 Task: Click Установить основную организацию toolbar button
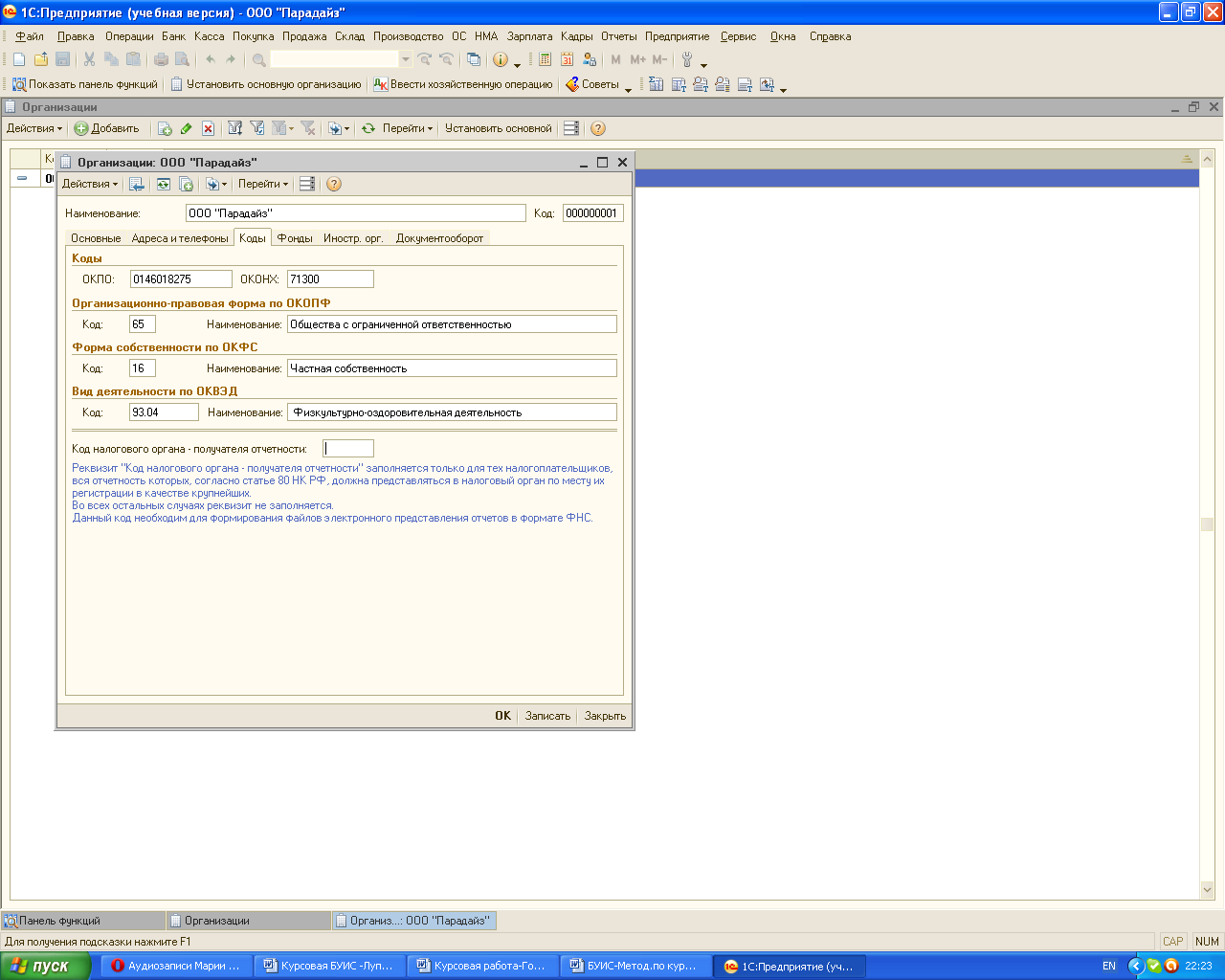266,84
